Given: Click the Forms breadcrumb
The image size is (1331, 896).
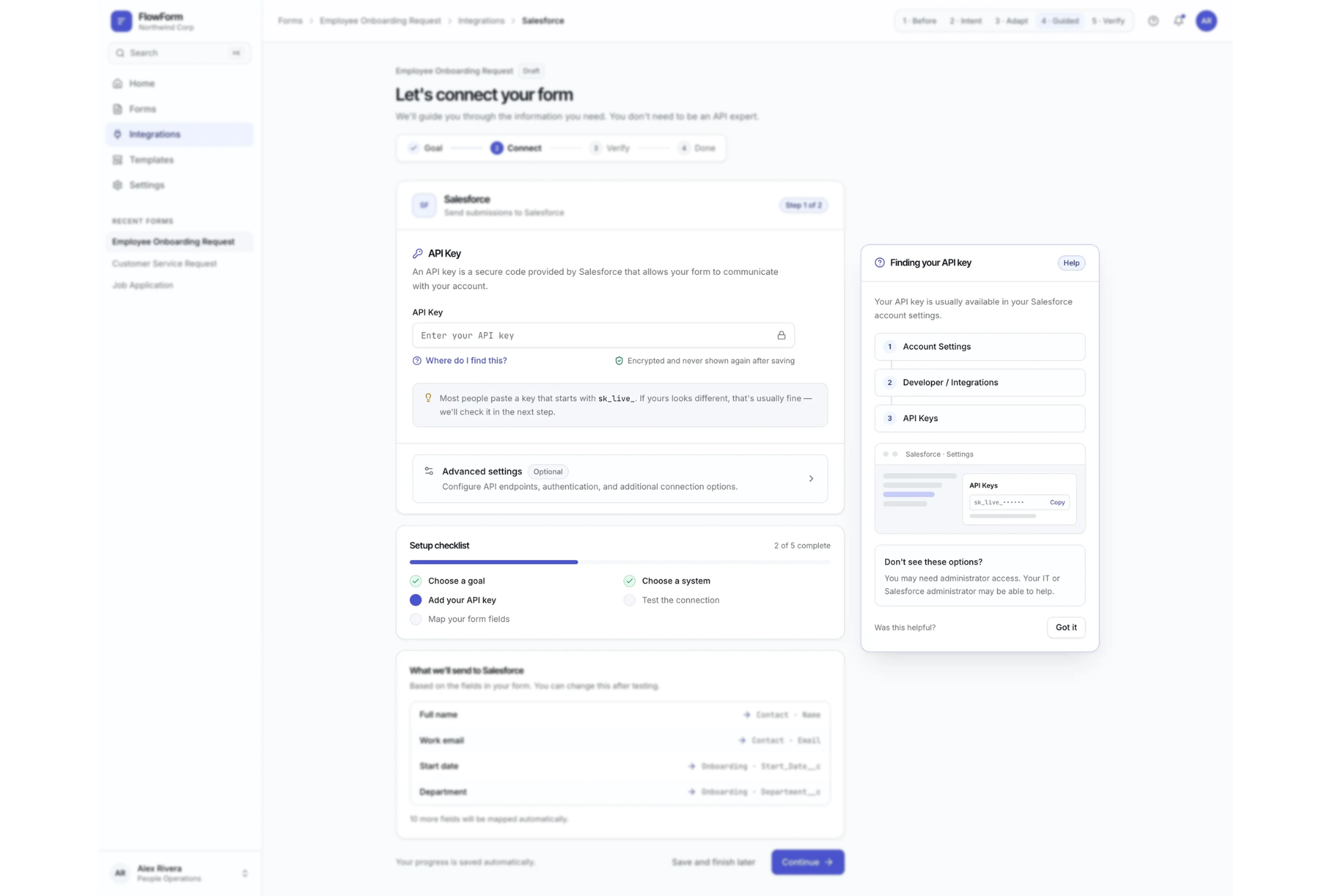Looking at the screenshot, I should (290, 21).
